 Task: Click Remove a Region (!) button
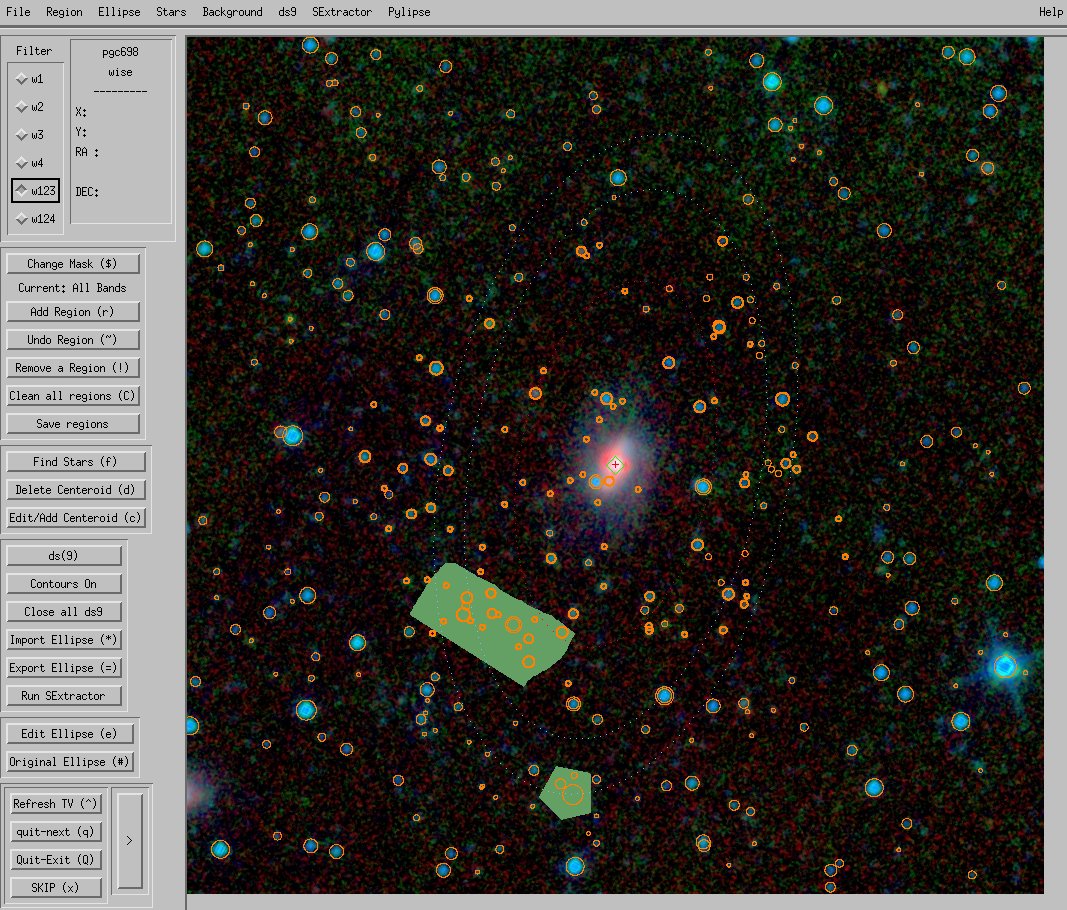(x=73, y=368)
